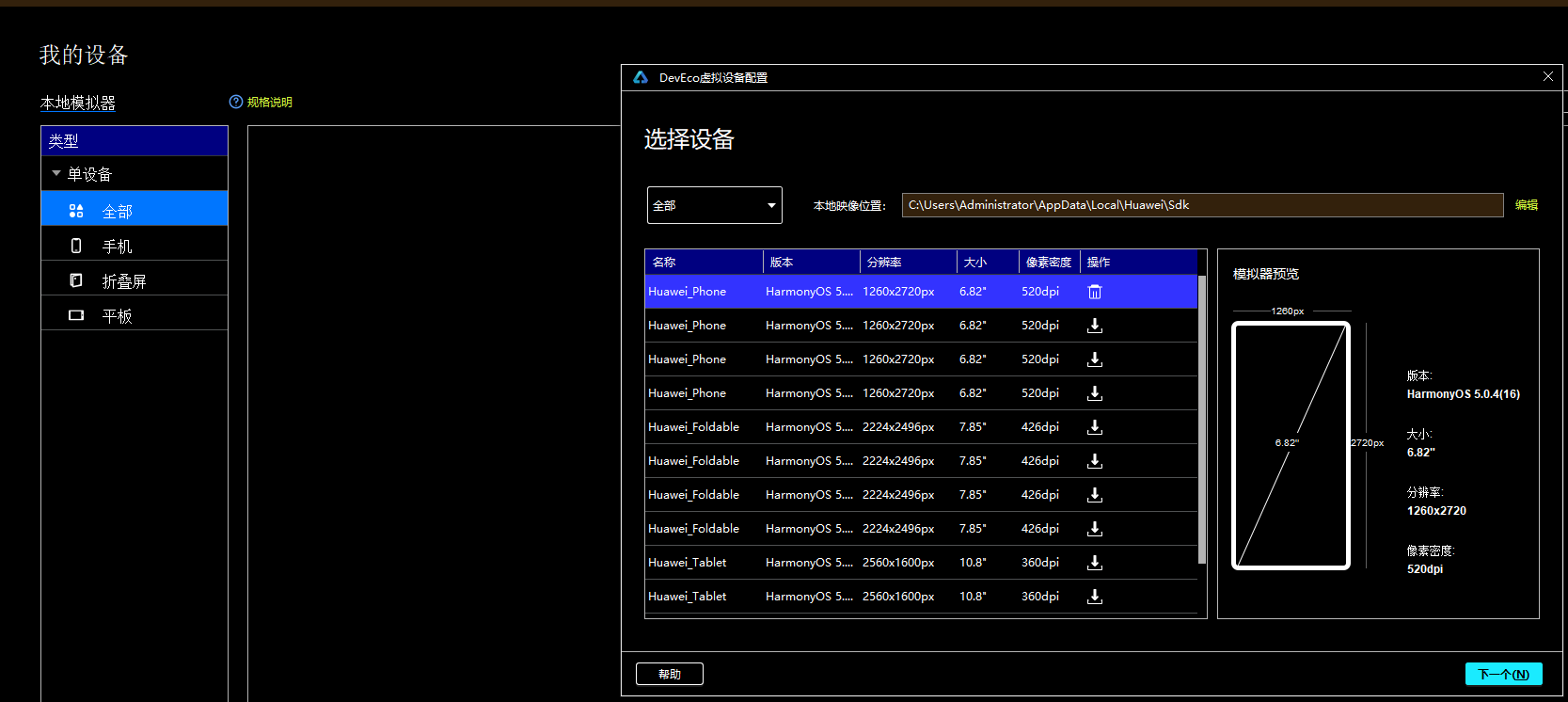Select the first Huawei_Tablet row name
Viewport: 1568px width, 702px height.
(x=687, y=563)
